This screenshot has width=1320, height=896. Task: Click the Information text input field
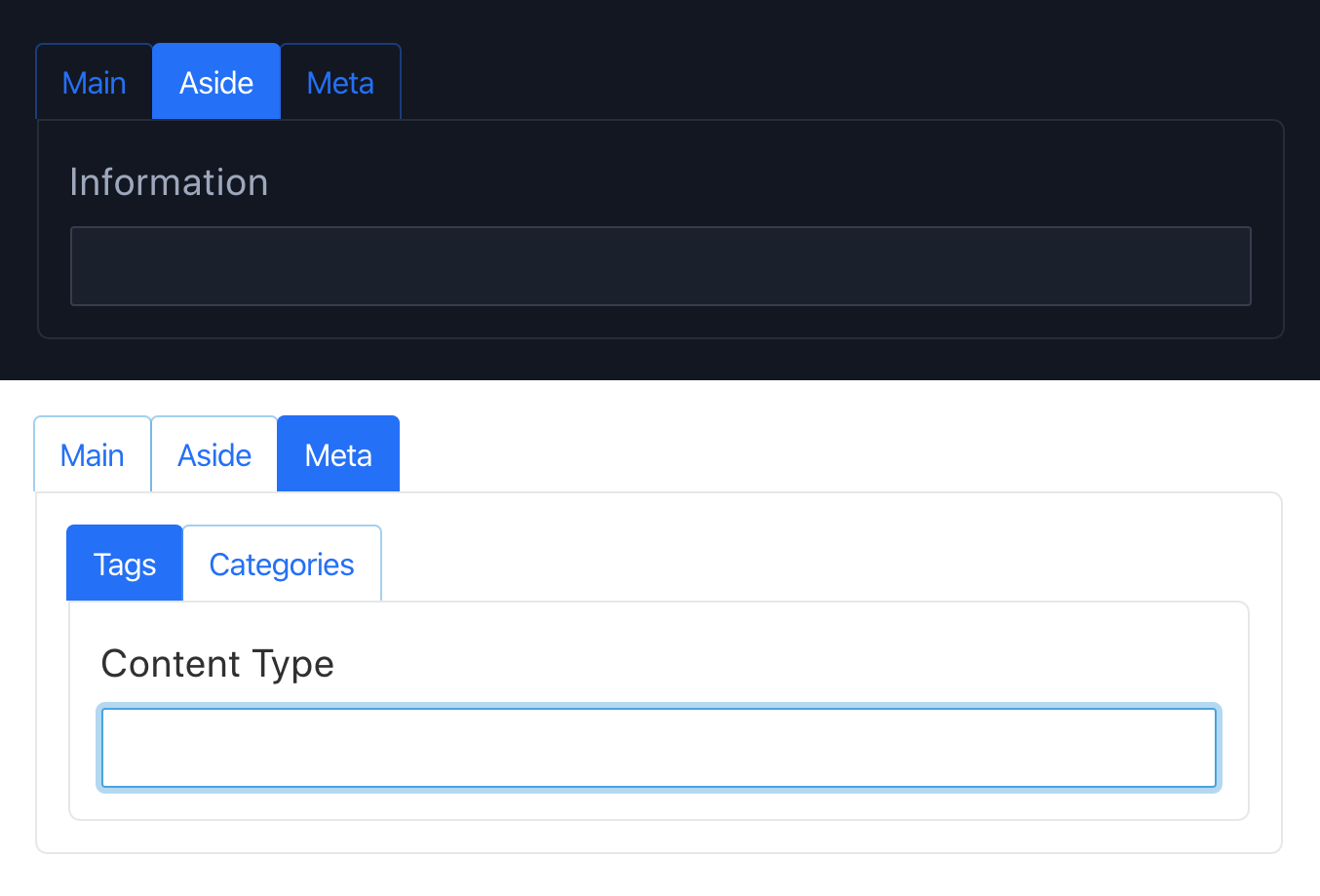tap(660, 266)
